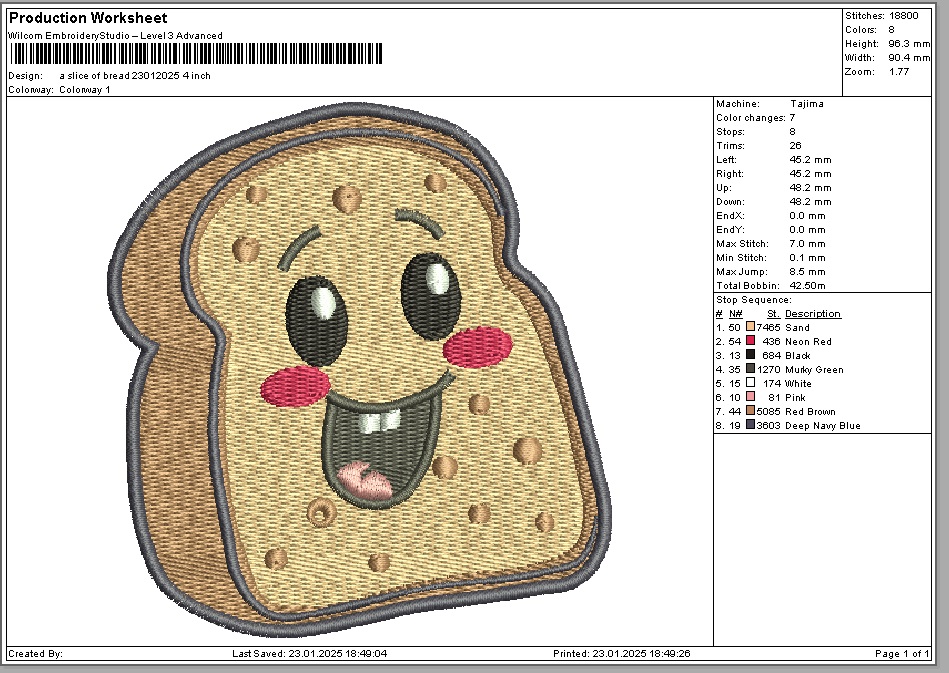
Task: Click the 'Murky Green' description text
Action: (x=814, y=369)
